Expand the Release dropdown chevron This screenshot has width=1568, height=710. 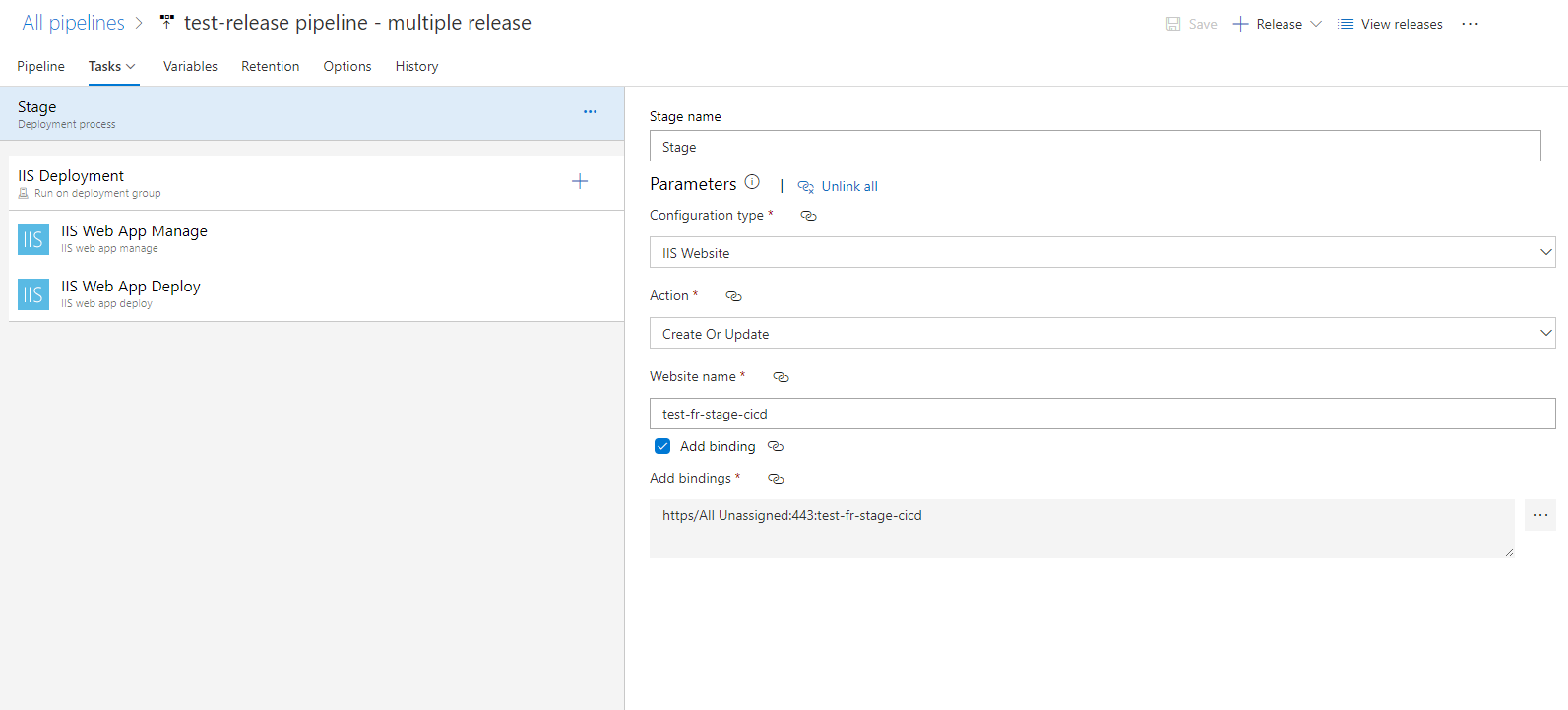pyautogui.click(x=1316, y=24)
